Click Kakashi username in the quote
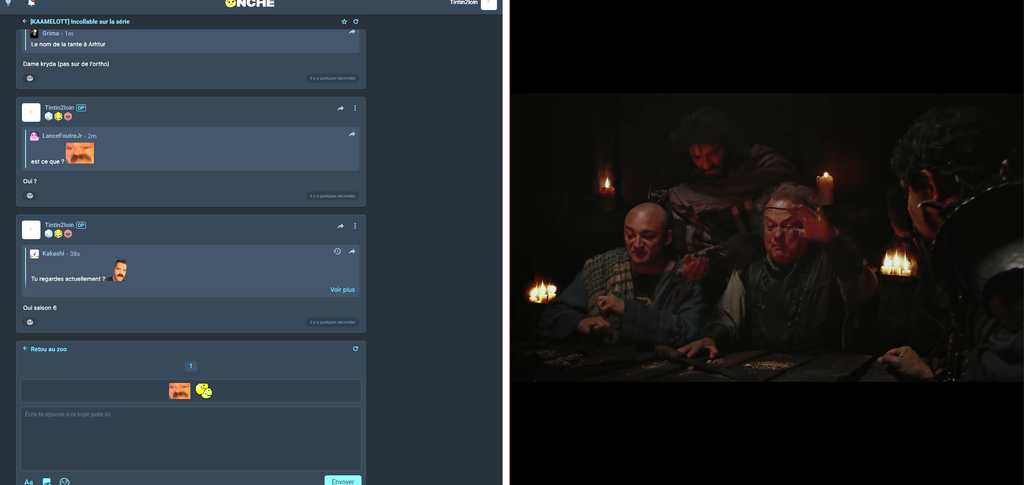This screenshot has height=485, width=1024. point(53,253)
